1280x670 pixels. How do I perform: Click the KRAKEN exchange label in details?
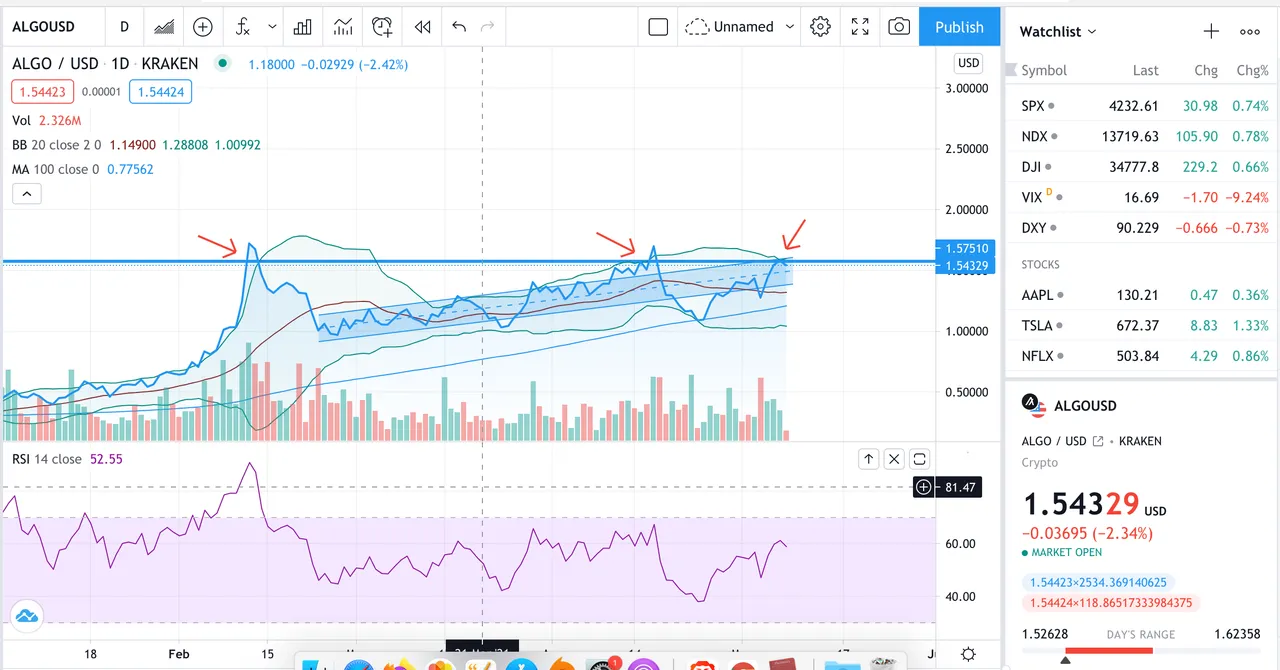coord(1140,441)
